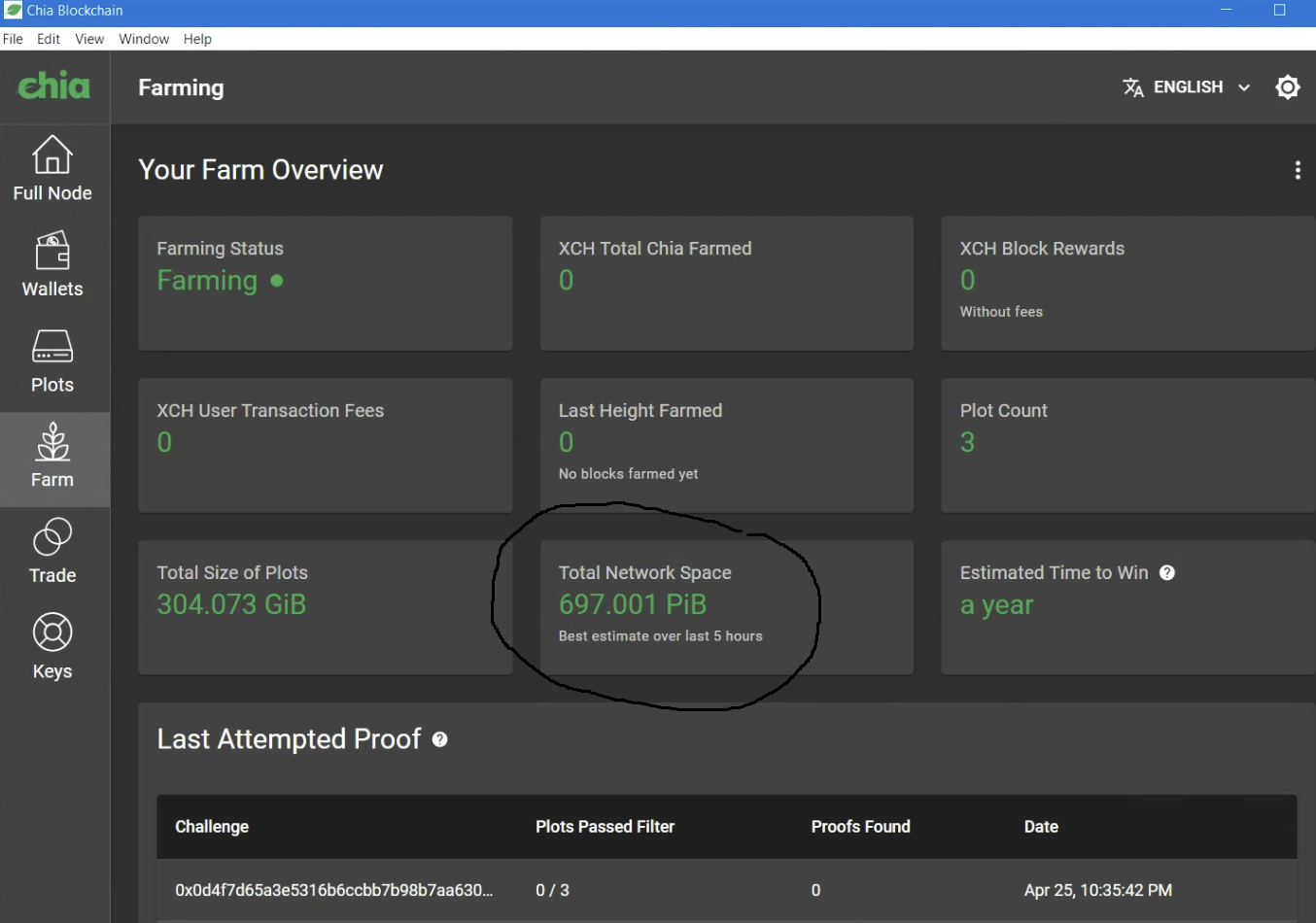Minimize the Chia Blockchain window
The height and width of the screenshot is (923, 1316).
click(1226, 11)
